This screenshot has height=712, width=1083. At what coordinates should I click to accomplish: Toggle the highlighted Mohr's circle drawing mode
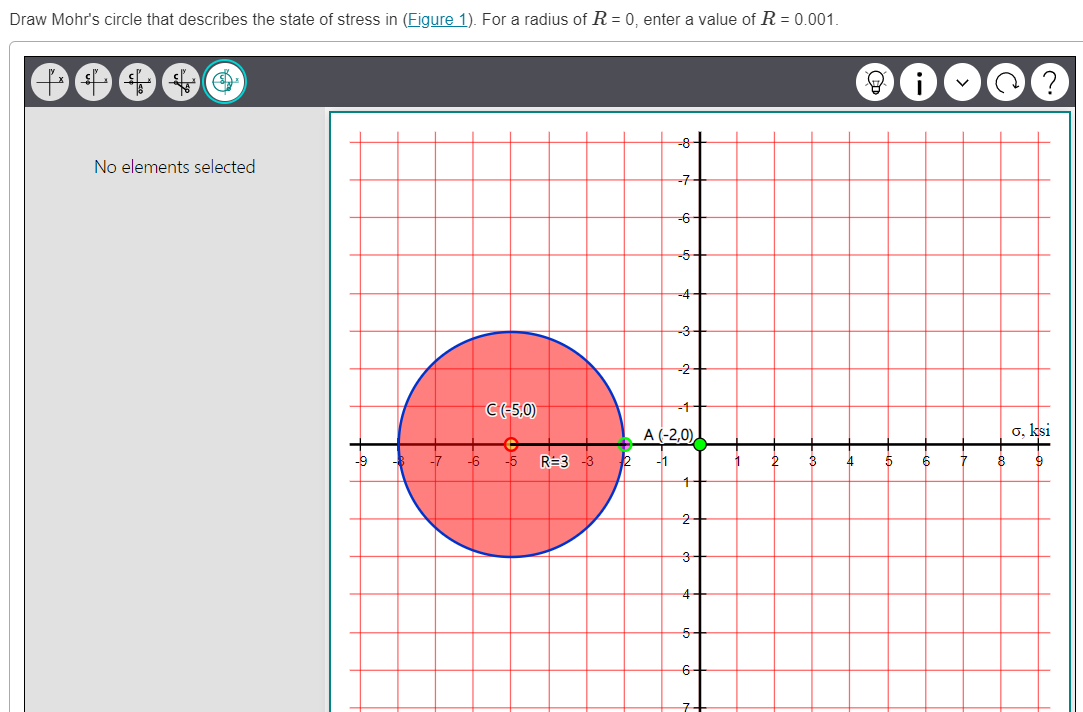click(224, 81)
